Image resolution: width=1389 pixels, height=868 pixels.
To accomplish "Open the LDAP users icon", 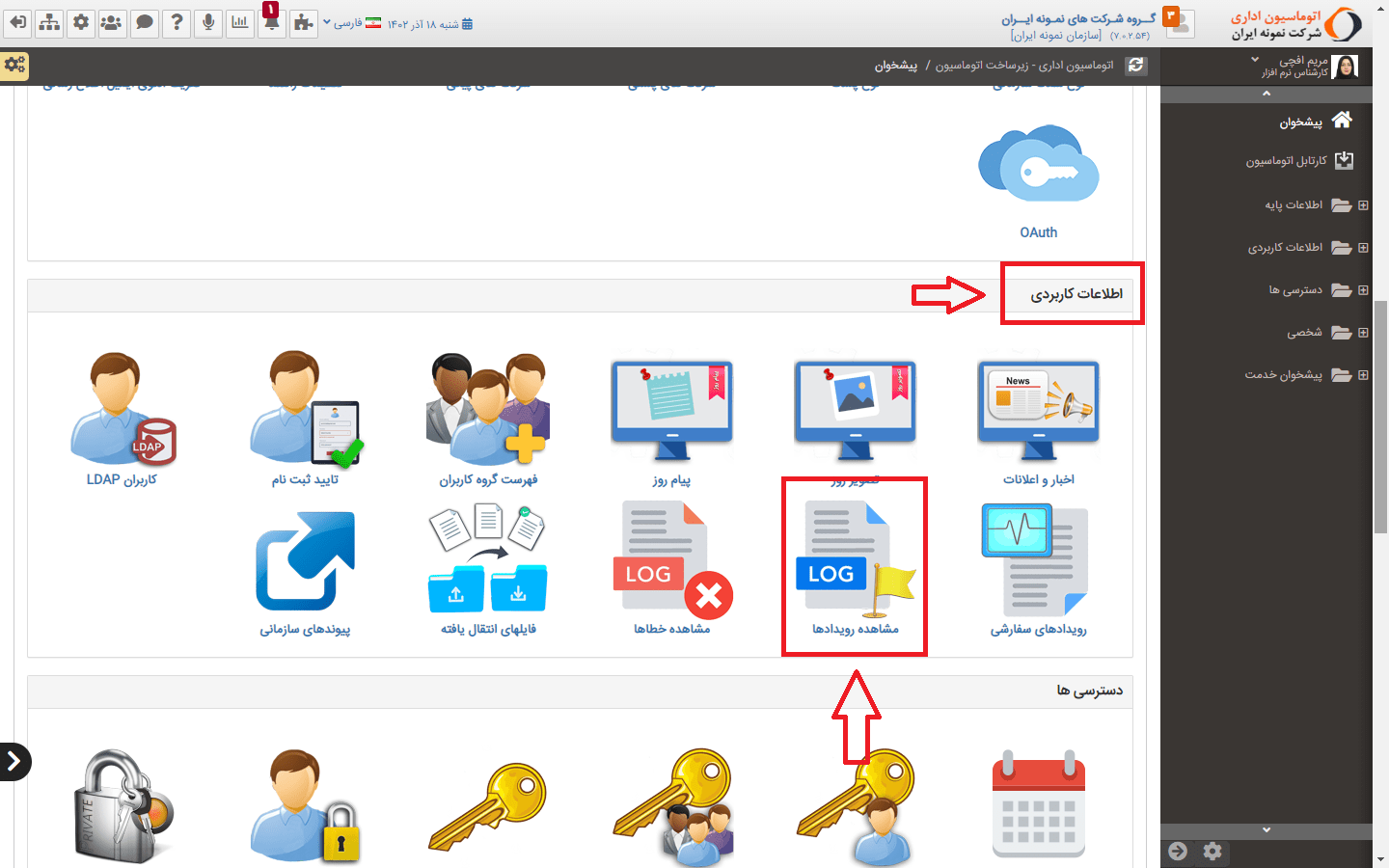I will 122,408.
